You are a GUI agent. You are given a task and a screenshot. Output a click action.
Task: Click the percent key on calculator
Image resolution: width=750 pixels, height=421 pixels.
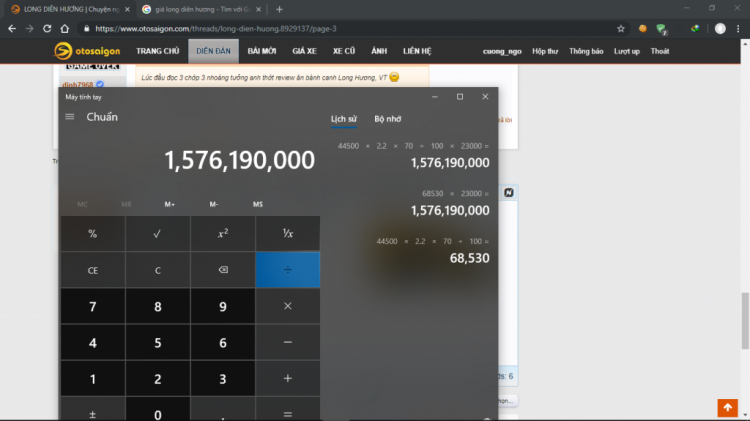93,233
